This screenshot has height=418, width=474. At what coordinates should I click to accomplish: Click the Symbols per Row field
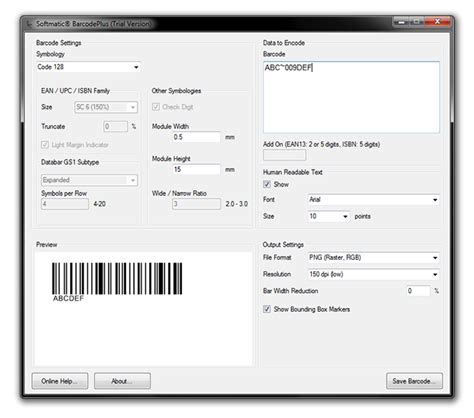(65, 204)
